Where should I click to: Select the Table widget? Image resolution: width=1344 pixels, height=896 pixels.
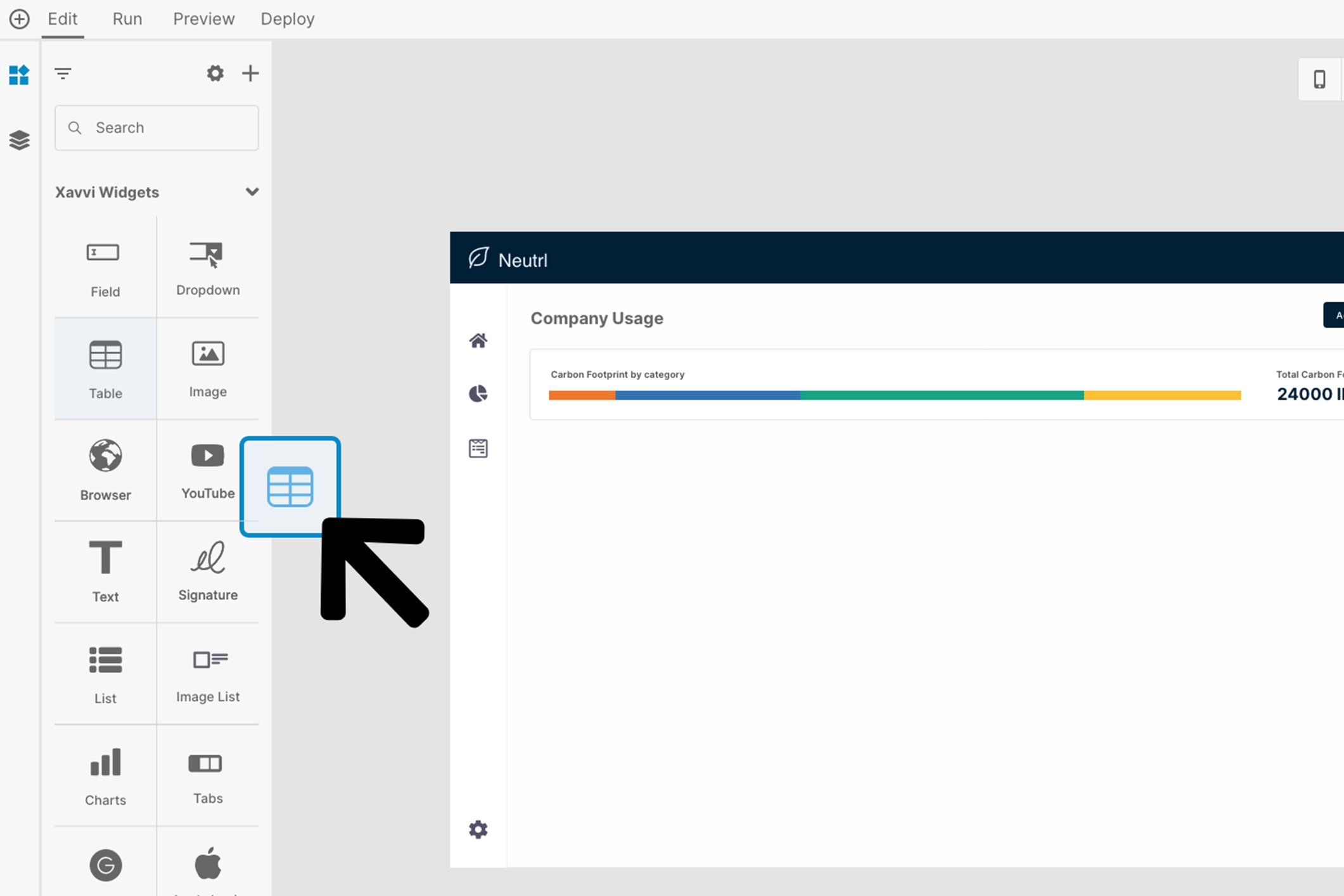105,369
